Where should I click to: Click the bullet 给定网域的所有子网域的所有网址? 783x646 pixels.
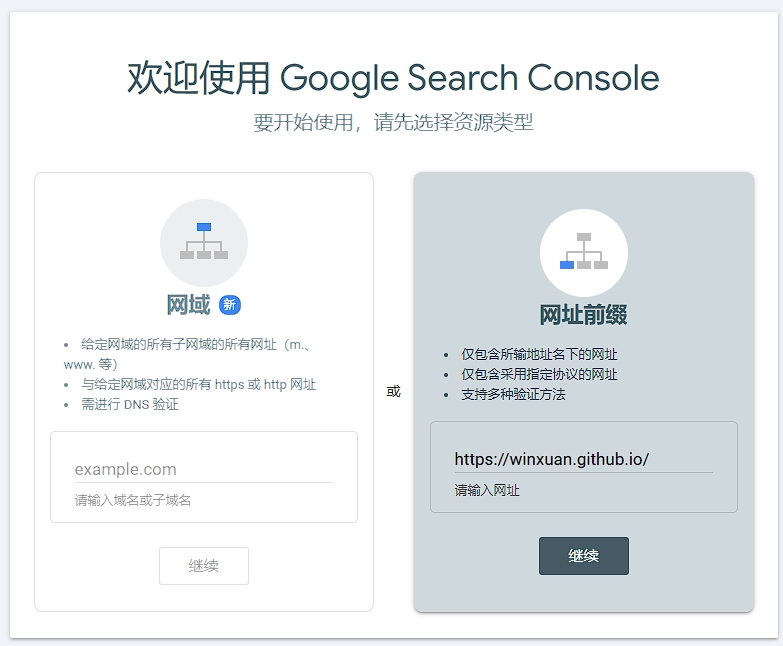[187, 354]
